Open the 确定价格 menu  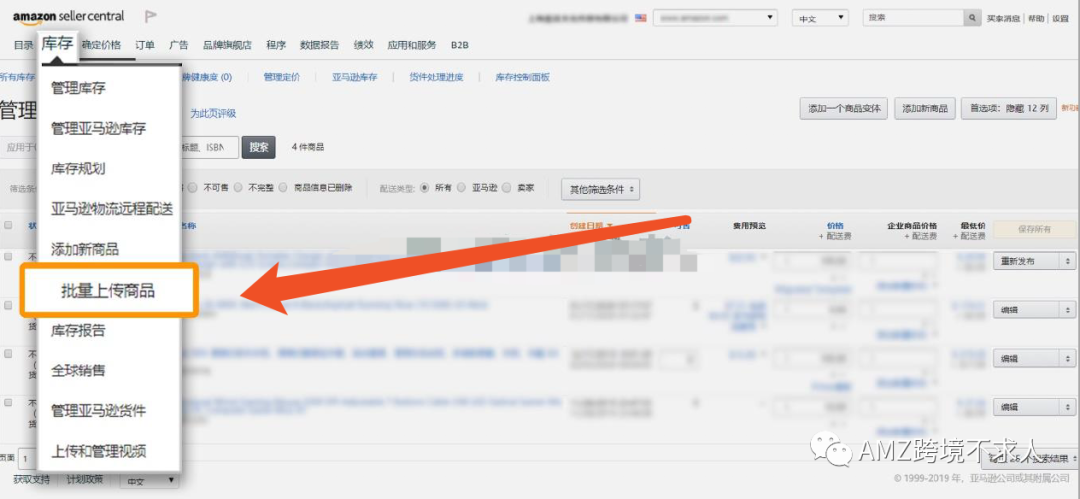101,45
